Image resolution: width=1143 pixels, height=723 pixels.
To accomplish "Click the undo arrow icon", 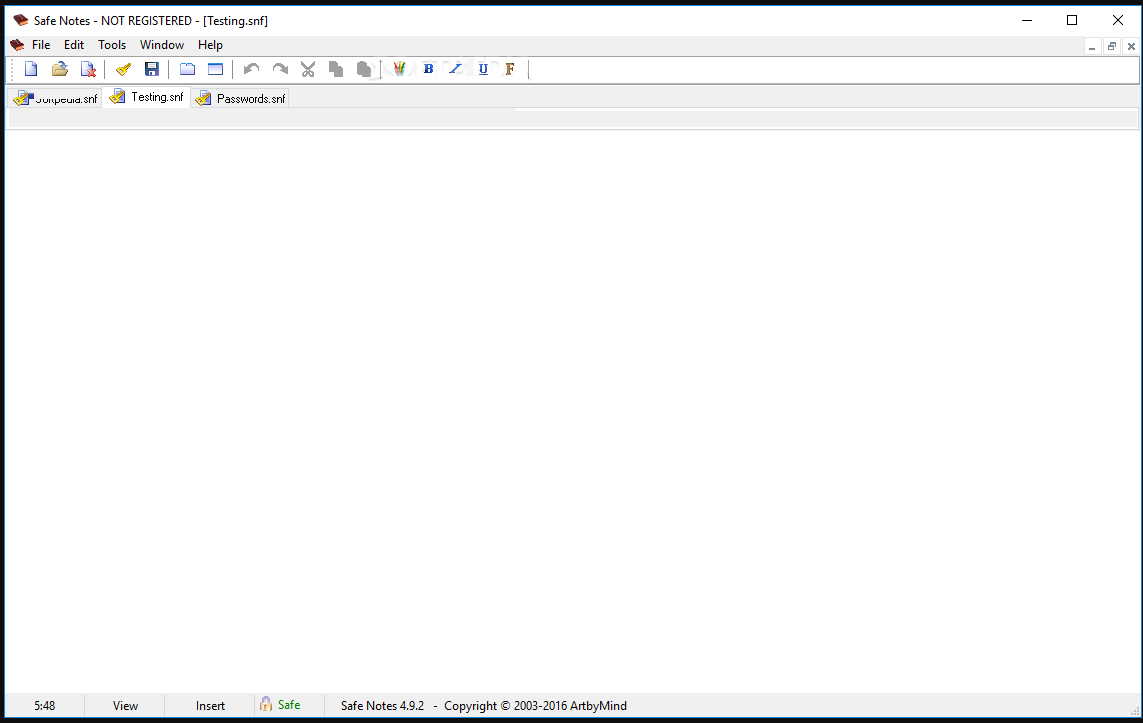I will pyautogui.click(x=251, y=69).
